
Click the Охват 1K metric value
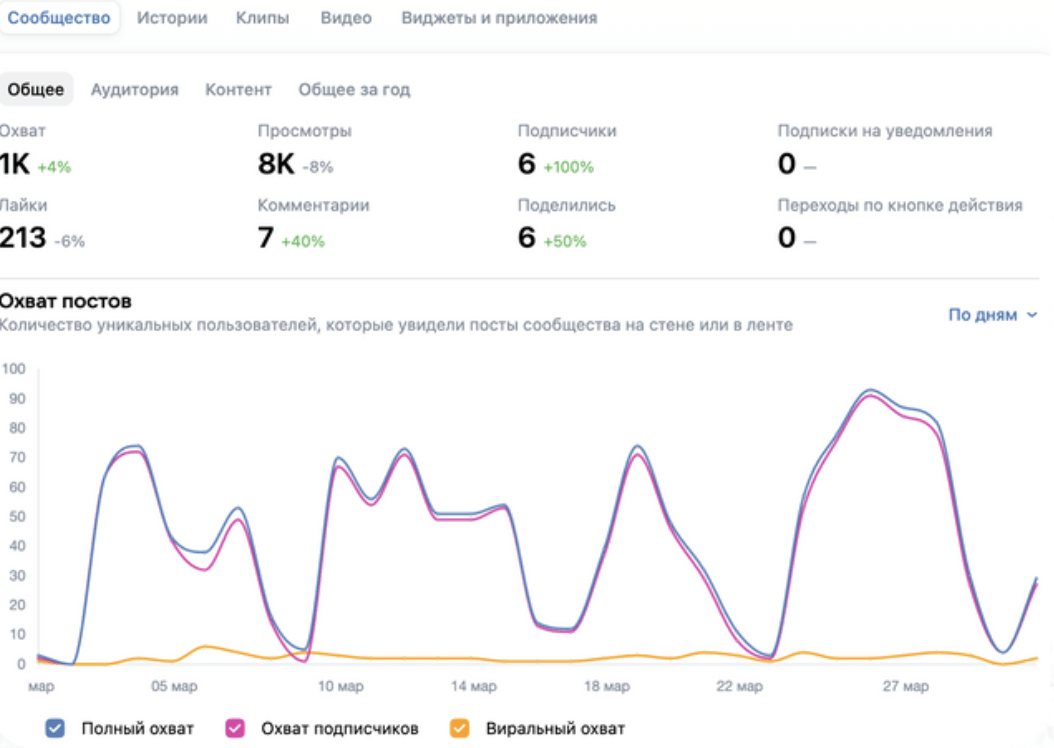(x=15, y=164)
